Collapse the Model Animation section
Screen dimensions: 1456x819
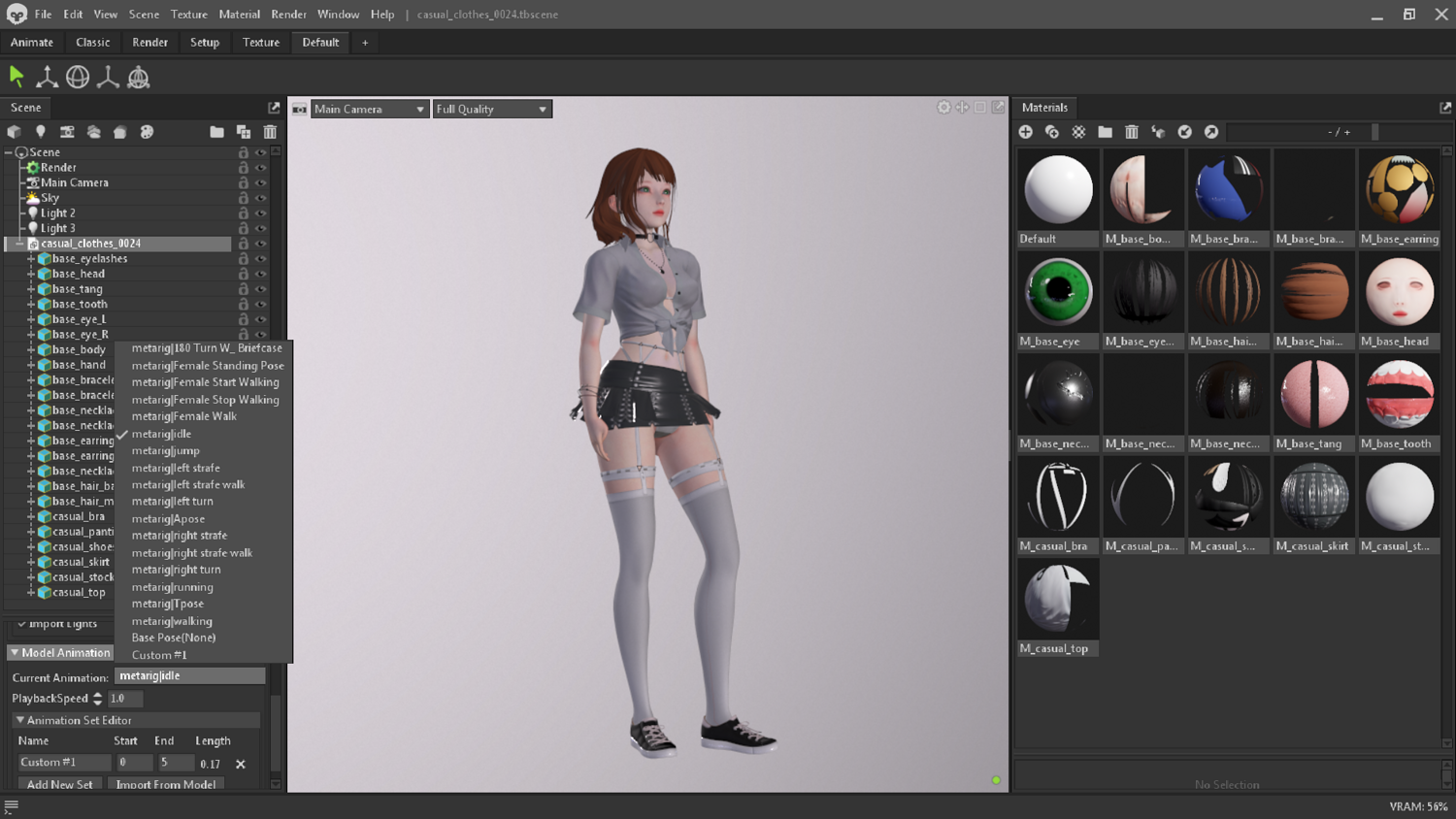15,653
